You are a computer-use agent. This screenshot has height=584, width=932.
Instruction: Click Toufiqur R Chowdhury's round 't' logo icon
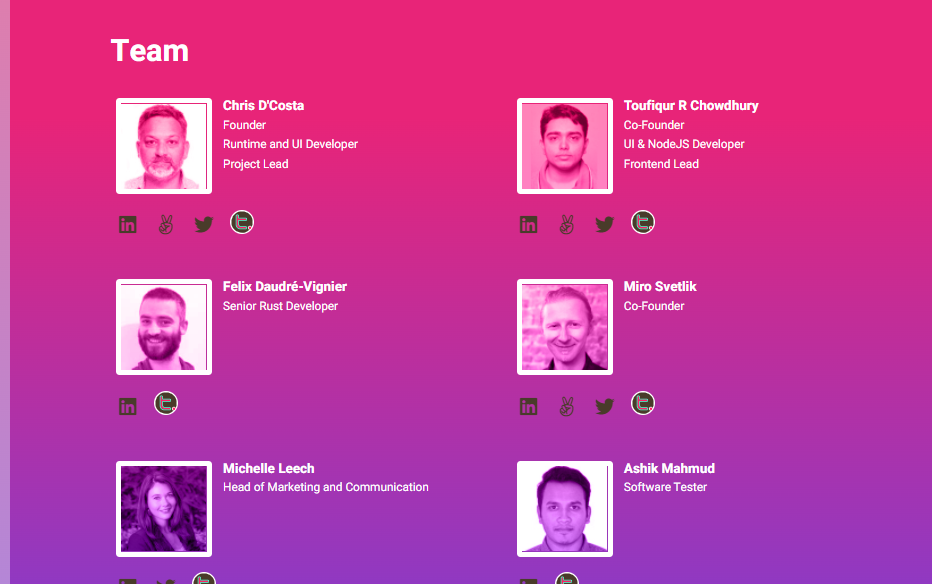tap(643, 222)
